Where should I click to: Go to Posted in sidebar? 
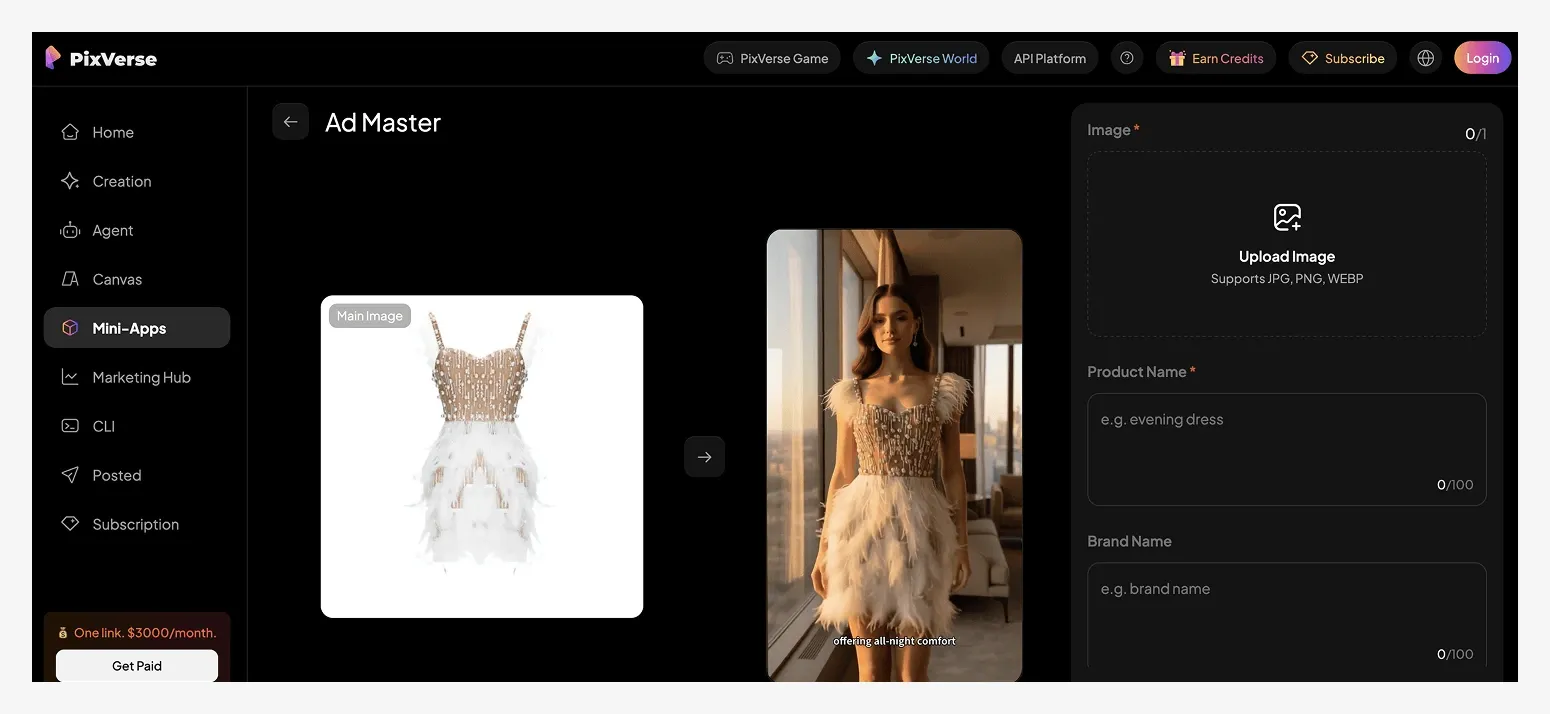click(x=137, y=475)
